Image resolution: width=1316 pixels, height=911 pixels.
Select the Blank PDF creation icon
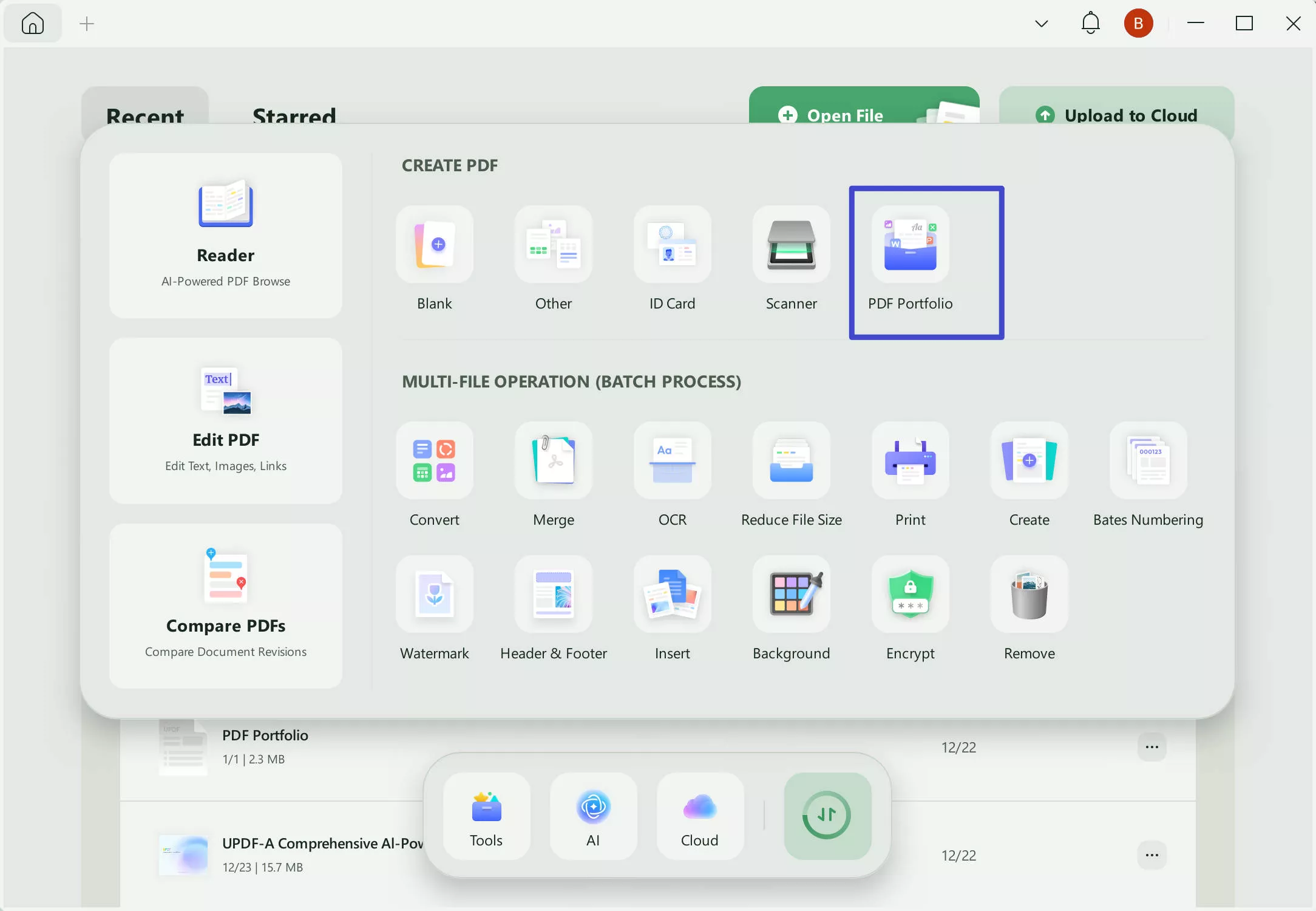[435, 245]
